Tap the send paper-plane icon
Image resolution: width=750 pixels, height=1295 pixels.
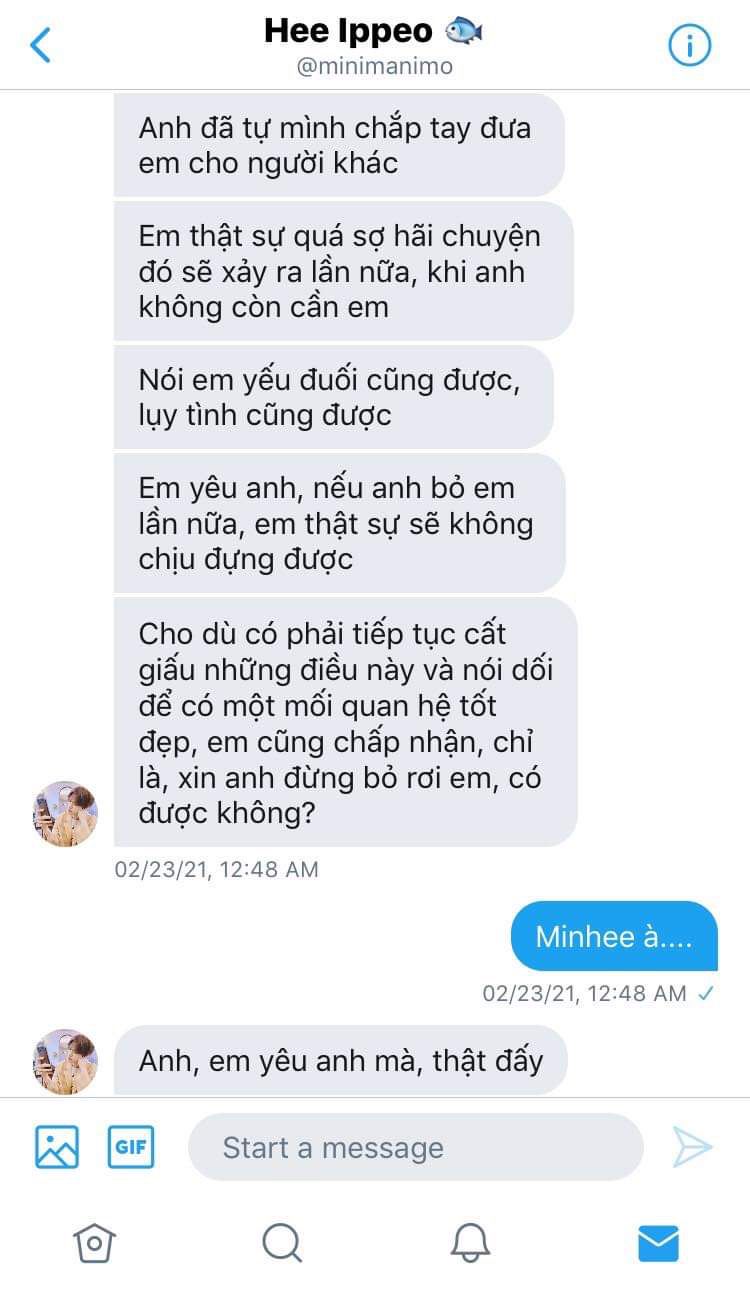692,1147
